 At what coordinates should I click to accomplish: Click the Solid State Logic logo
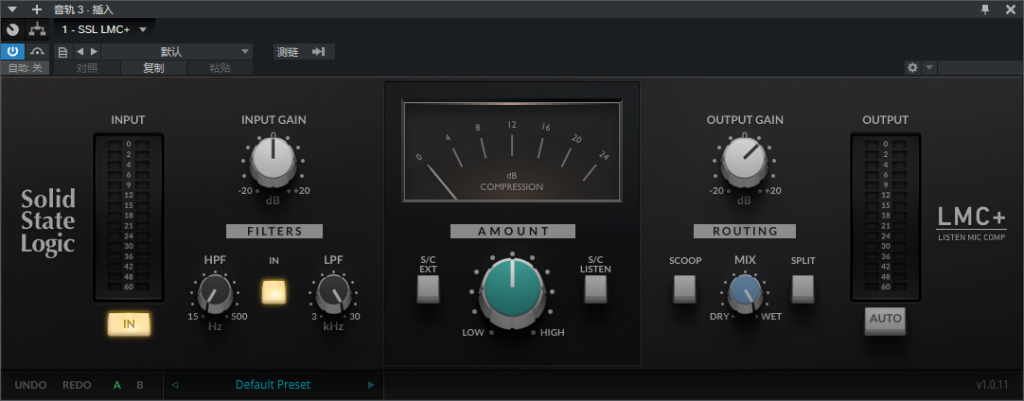tap(48, 222)
